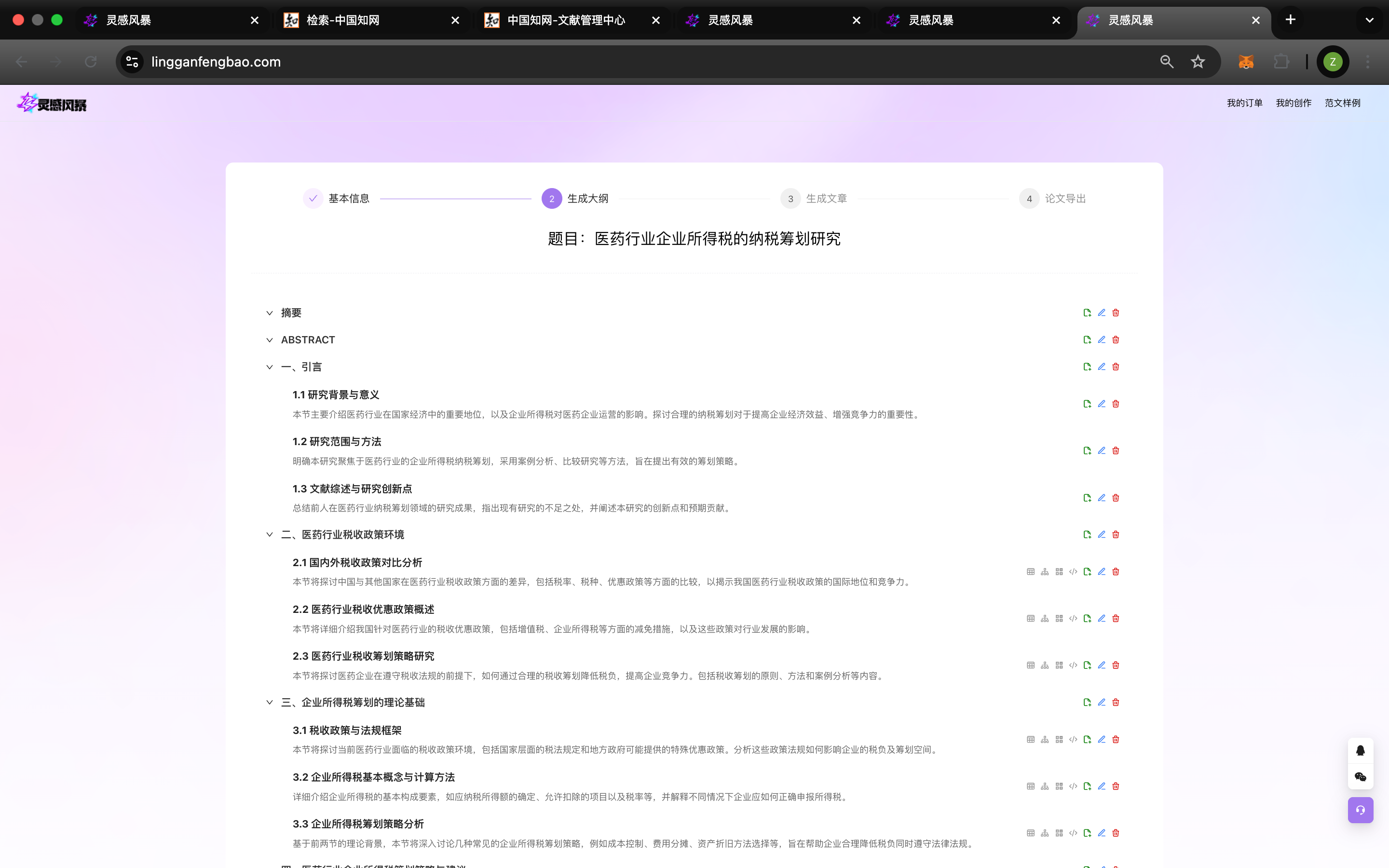
Task: Delete the 1.3 文献综述与研究创新点 section
Action: click(1115, 498)
